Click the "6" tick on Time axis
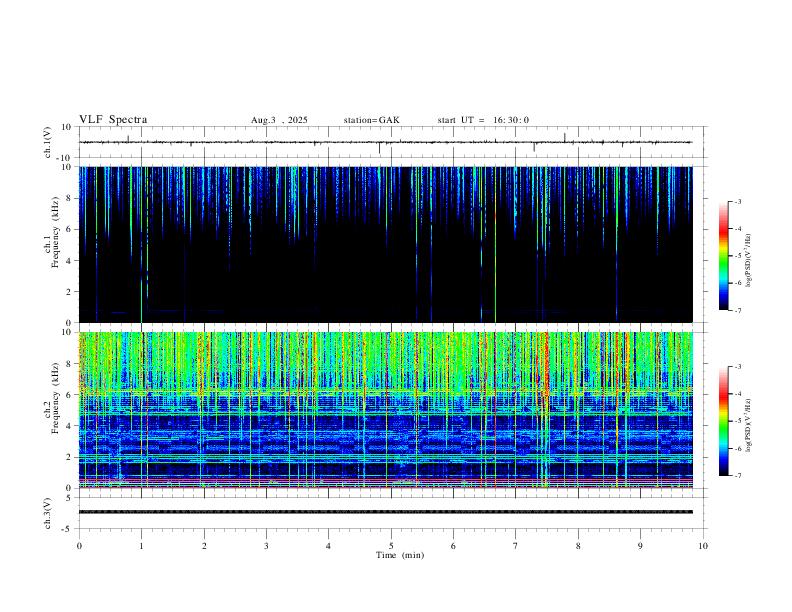Image resolution: width=792 pixels, height=612 pixels. [454, 546]
